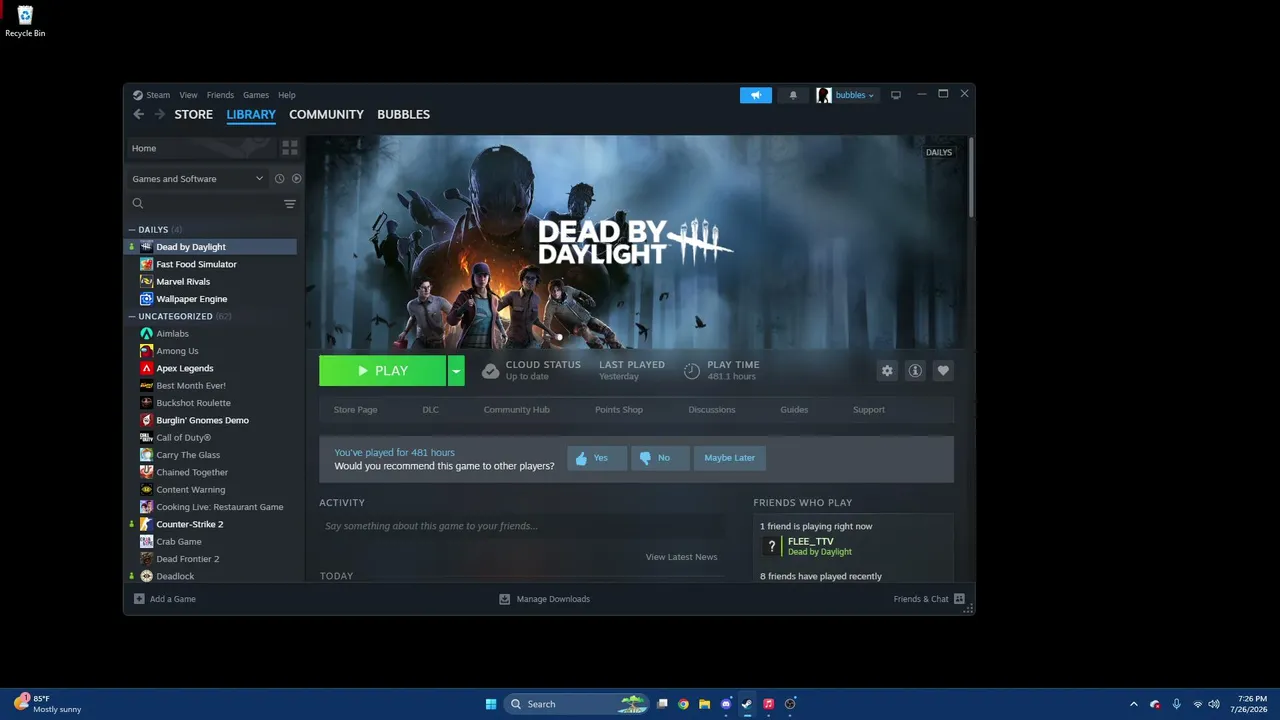Toggle the ready-to-play filter
Screen dimensions: 1280x720
[296, 179]
